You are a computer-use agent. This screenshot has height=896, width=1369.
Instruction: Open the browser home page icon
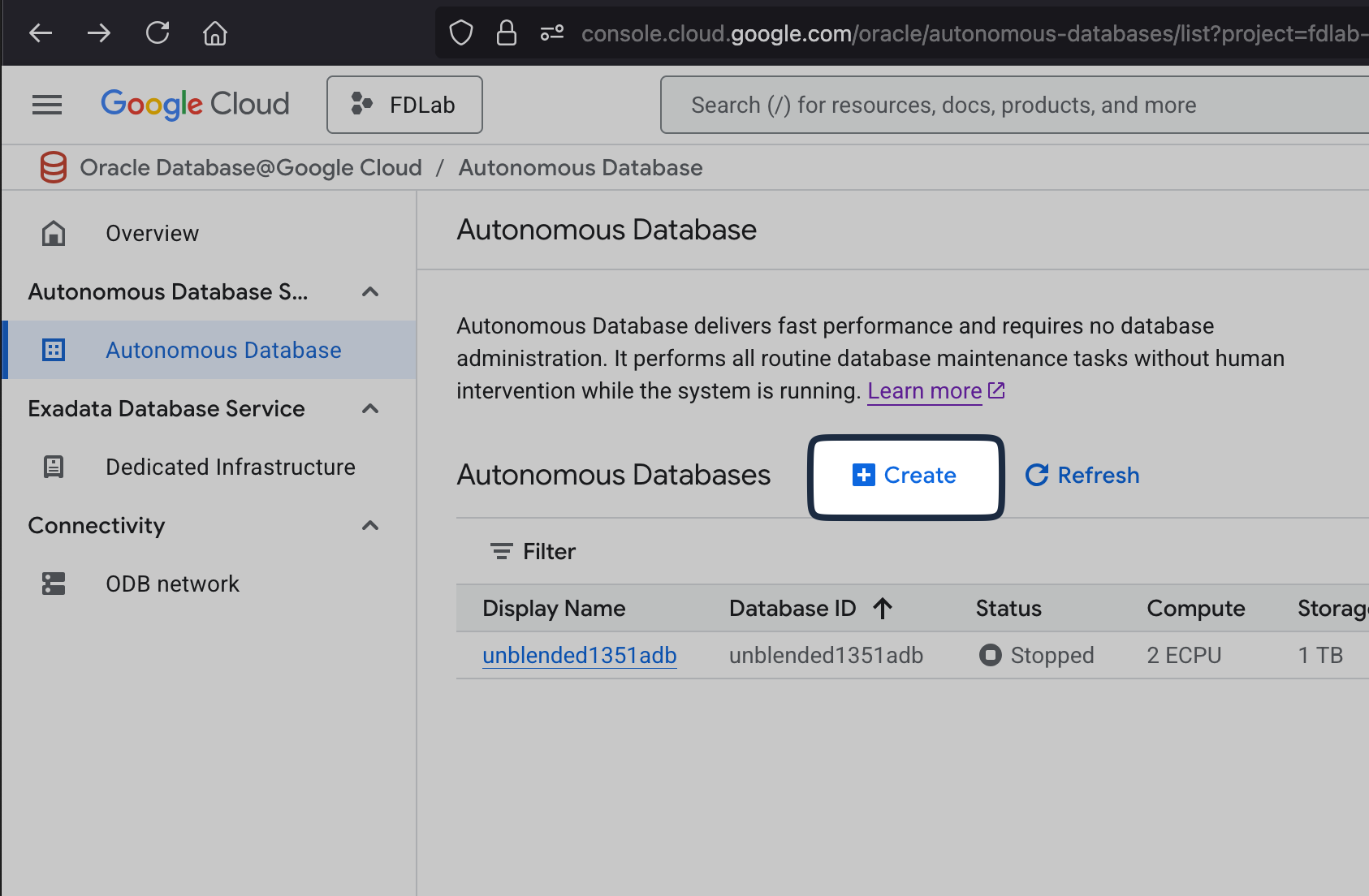(x=215, y=33)
